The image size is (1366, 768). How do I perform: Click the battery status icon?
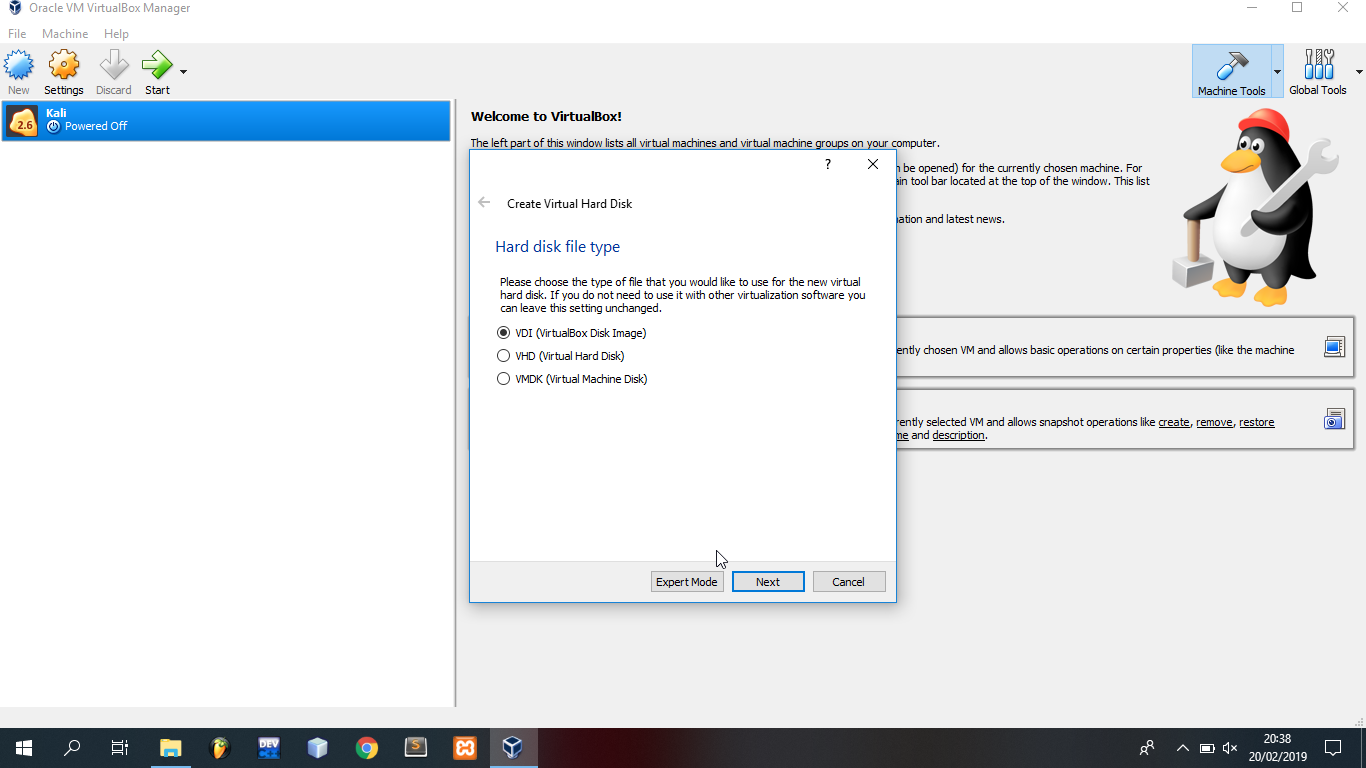click(x=1207, y=748)
